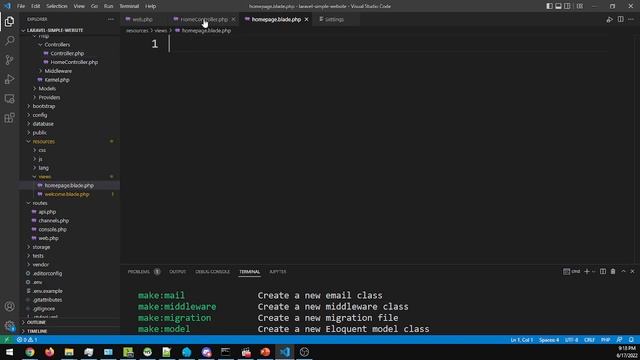Expand the Outline section

pos(36,322)
